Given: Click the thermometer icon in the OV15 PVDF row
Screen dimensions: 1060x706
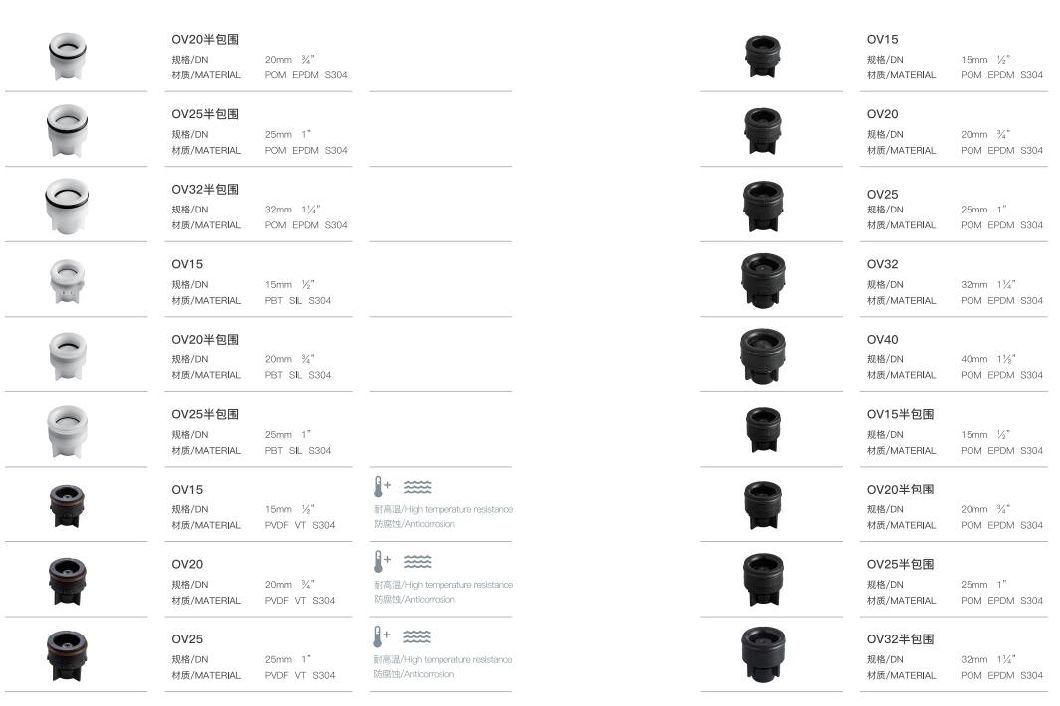Looking at the screenshot, I should (381, 487).
